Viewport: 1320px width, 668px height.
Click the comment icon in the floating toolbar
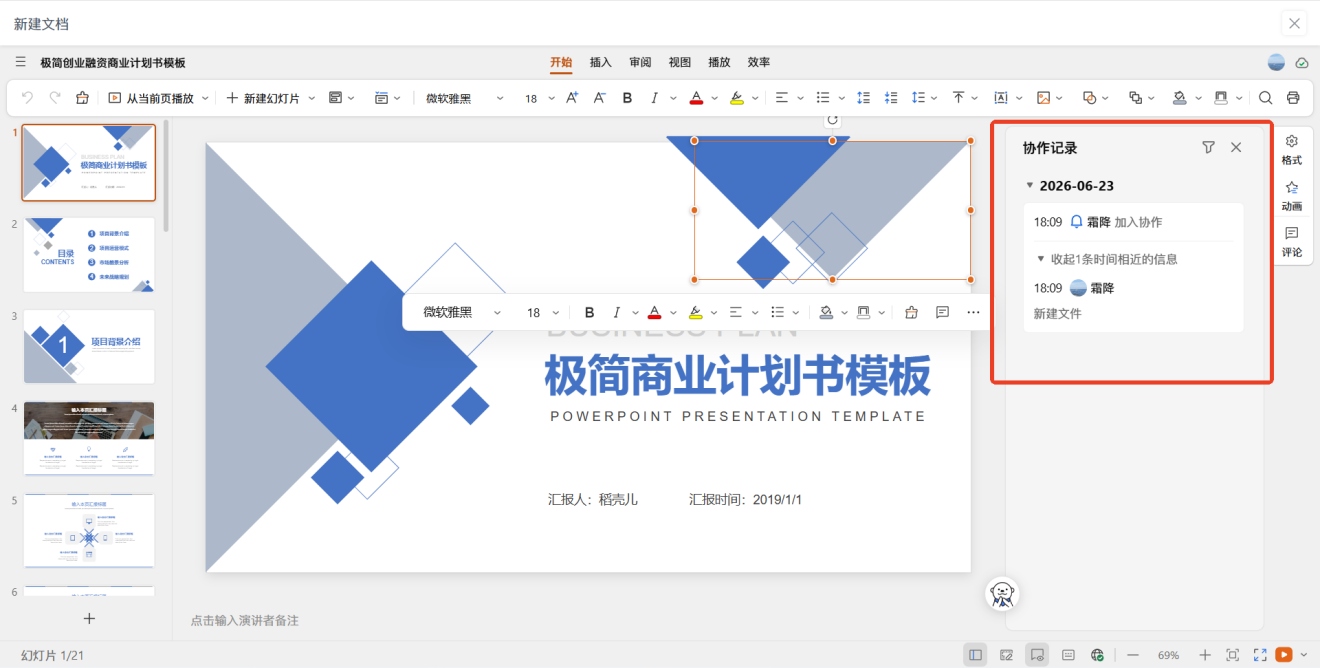942,312
